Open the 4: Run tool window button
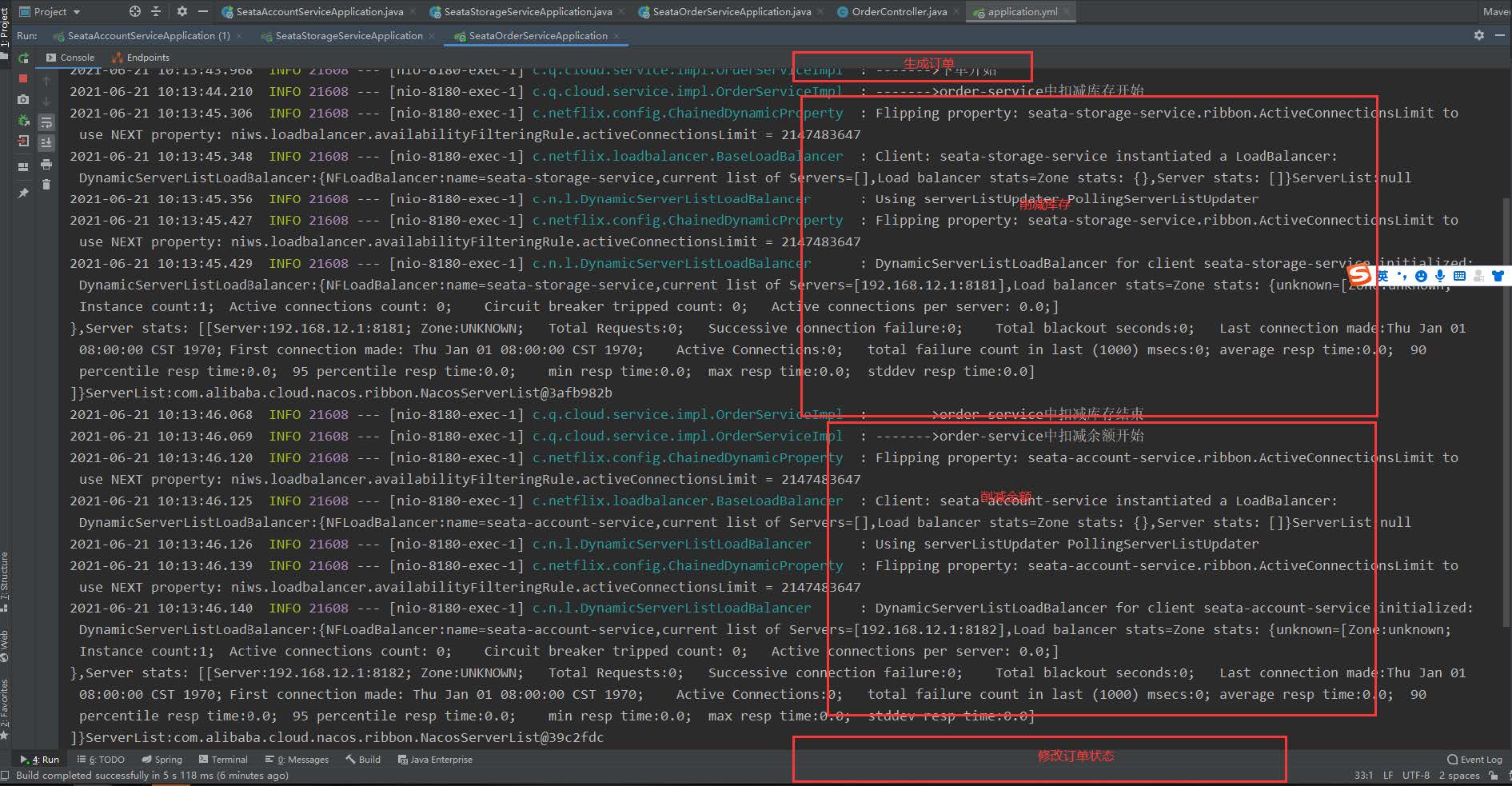Viewport: 1512px width, 786px height. tap(40, 760)
